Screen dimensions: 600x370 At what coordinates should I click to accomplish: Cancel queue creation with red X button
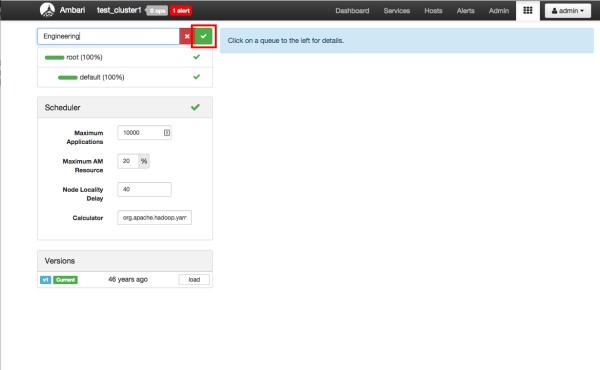point(187,36)
